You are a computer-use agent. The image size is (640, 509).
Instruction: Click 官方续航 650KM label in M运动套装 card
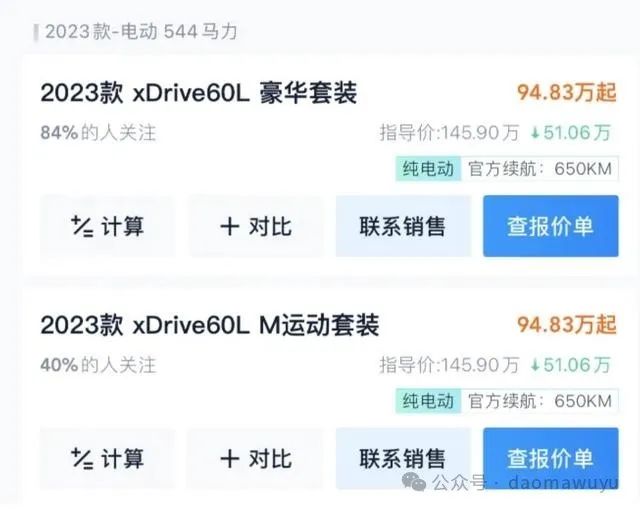[x=540, y=401]
